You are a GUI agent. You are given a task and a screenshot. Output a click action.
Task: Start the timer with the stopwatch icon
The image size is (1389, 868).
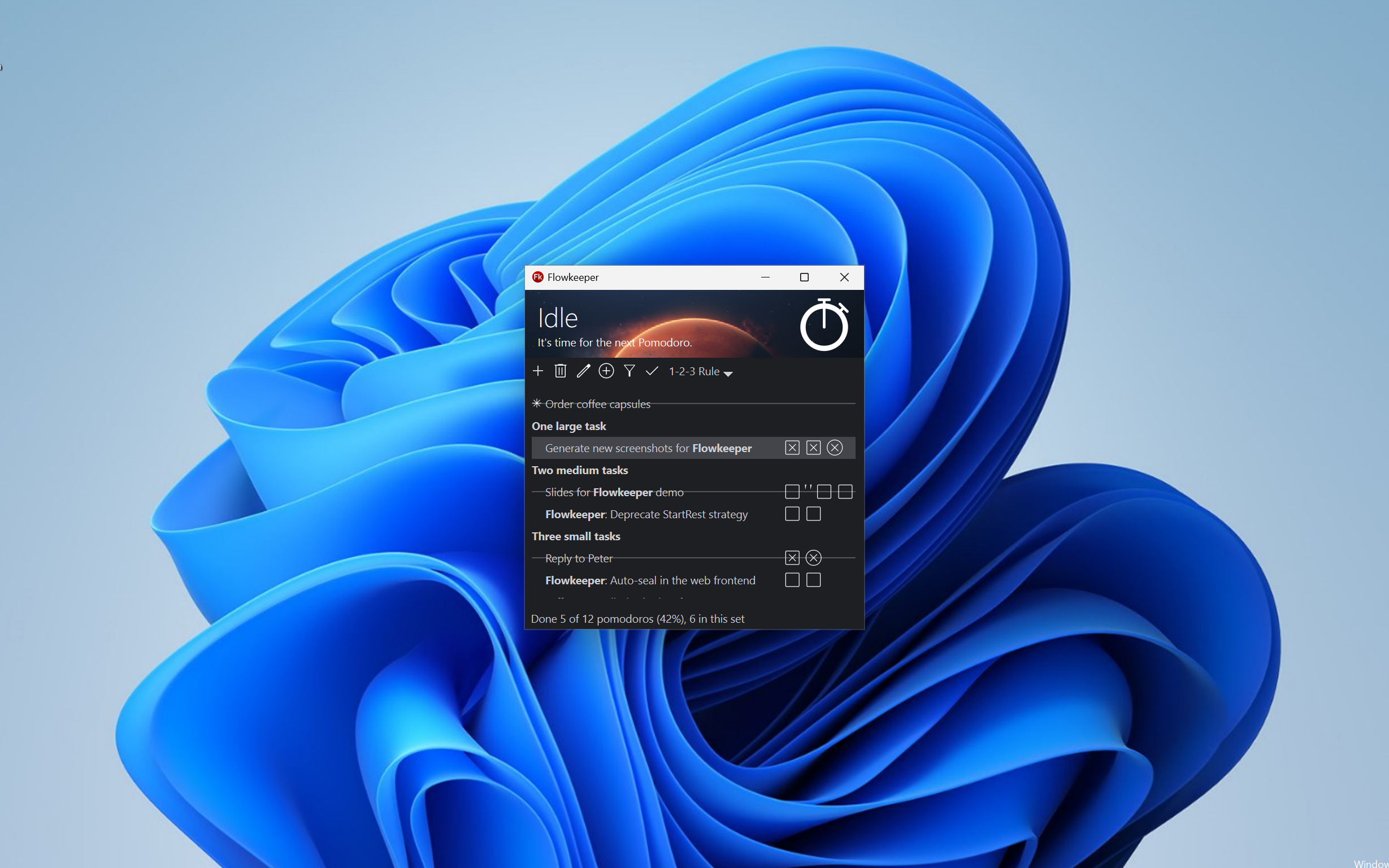tap(824, 324)
